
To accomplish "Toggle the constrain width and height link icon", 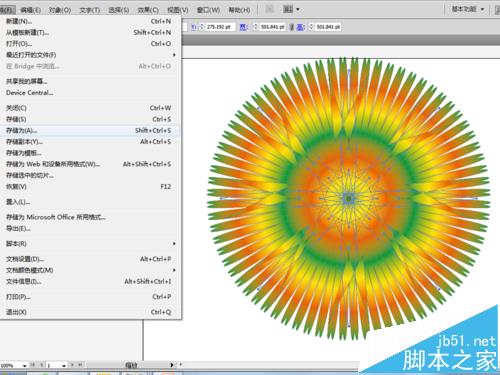I will [292, 27].
